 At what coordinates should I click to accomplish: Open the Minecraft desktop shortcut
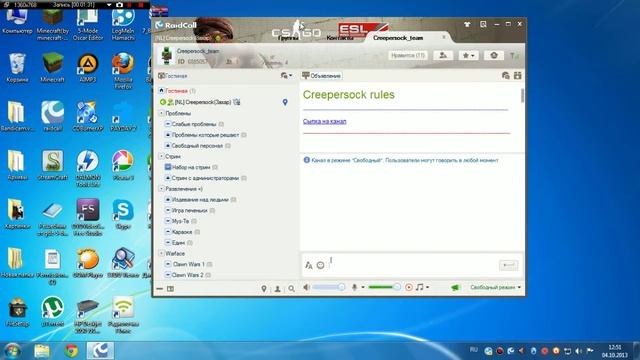pos(52,68)
